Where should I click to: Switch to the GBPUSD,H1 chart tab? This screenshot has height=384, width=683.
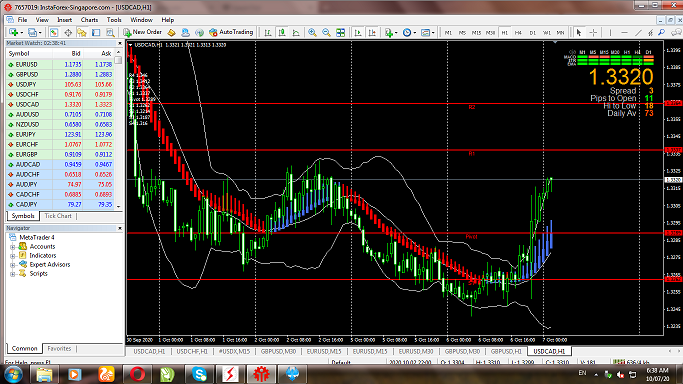click(506, 351)
